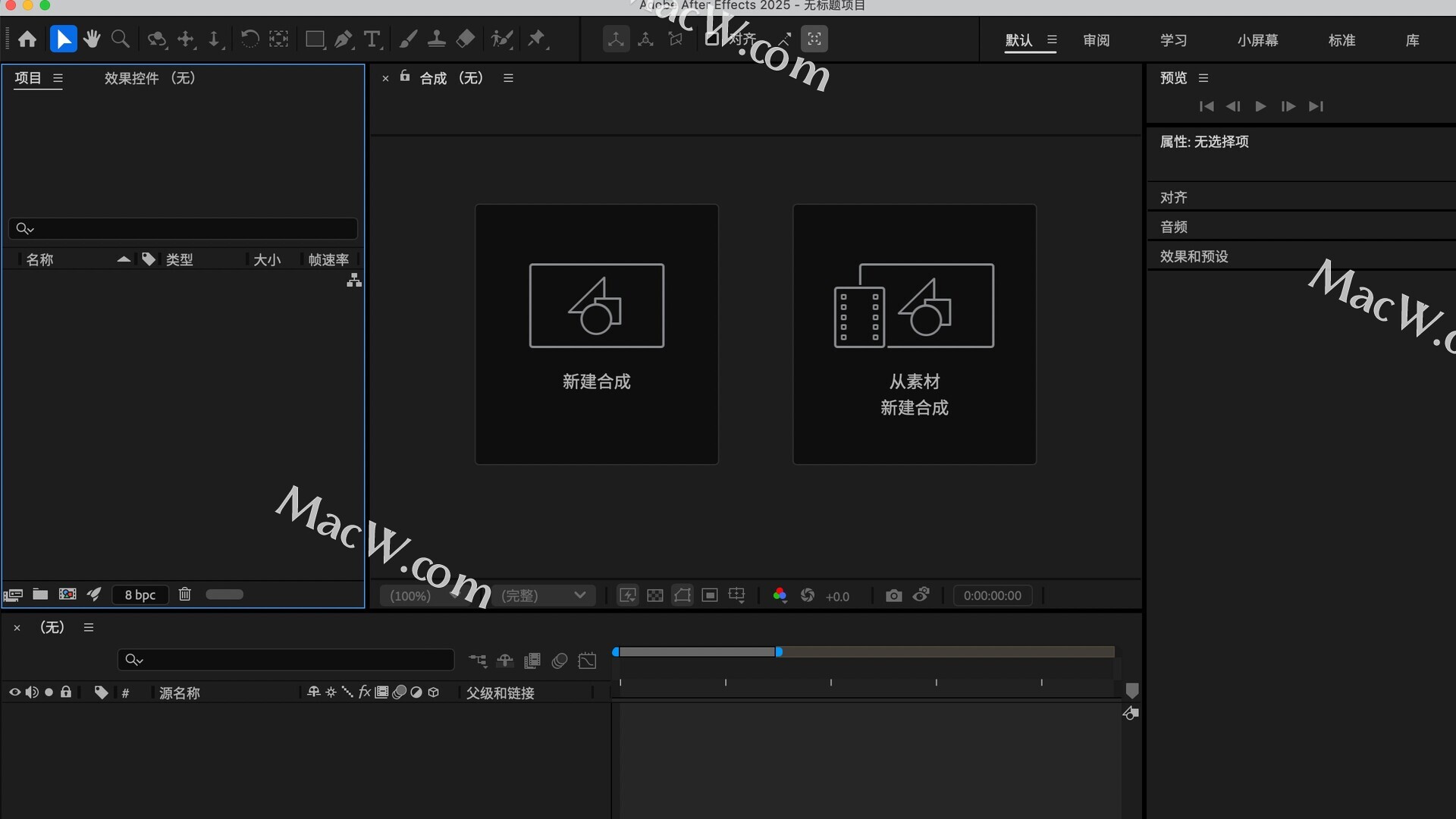Image resolution: width=1456 pixels, height=819 pixels.
Task: Open the 项目 panel menu
Action: 58,78
